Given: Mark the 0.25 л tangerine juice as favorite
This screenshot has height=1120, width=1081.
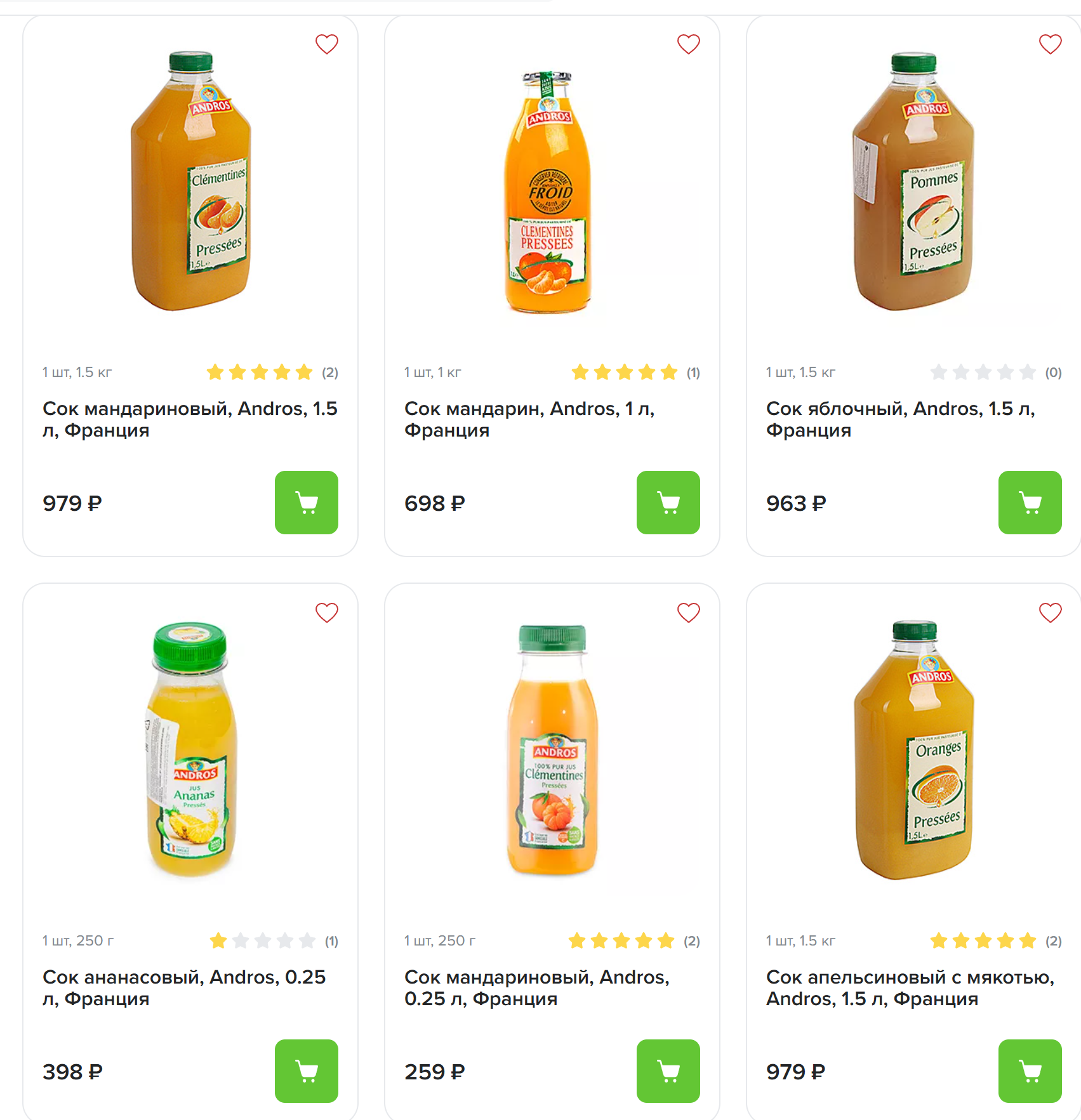Looking at the screenshot, I should point(689,613).
